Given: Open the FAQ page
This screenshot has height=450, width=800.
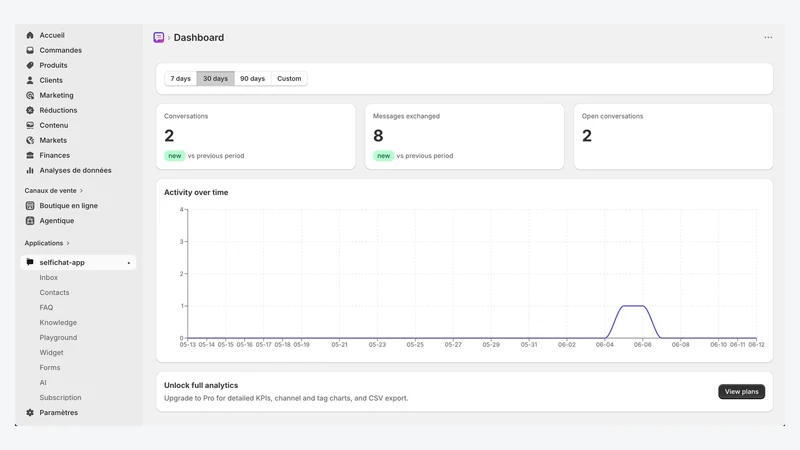Looking at the screenshot, I should pyautogui.click(x=46, y=308).
